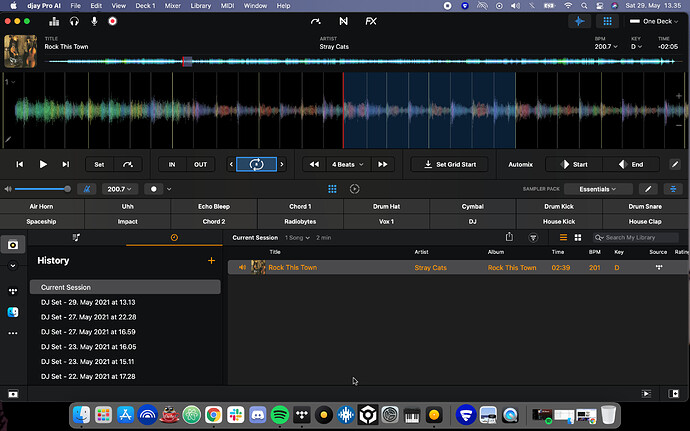The height and width of the screenshot is (431, 690).
Task: Open the TIDAL source sidebar icon
Action: pyautogui.click(x=13, y=291)
